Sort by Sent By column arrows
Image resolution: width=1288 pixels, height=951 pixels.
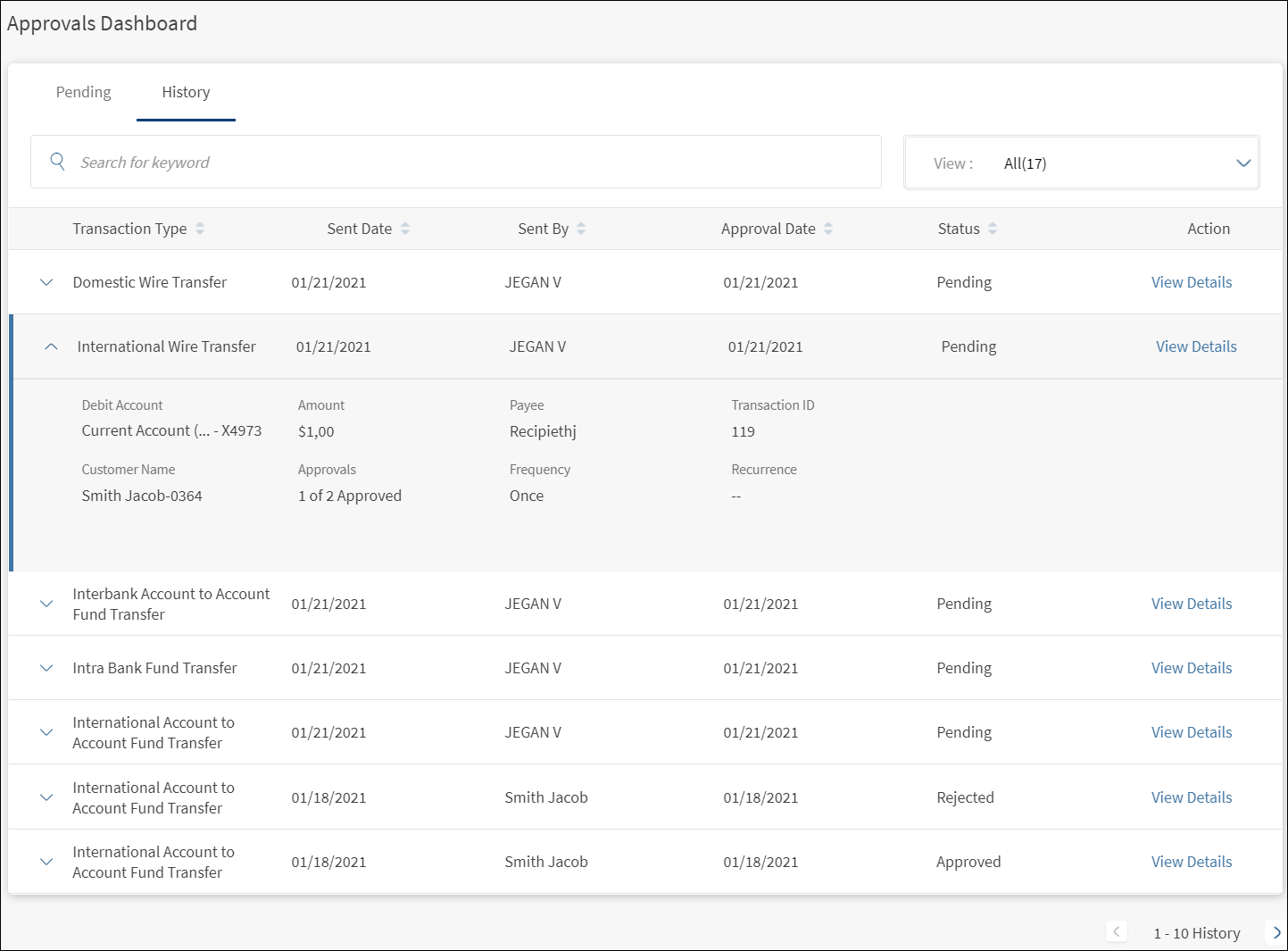(x=581, y=229)
